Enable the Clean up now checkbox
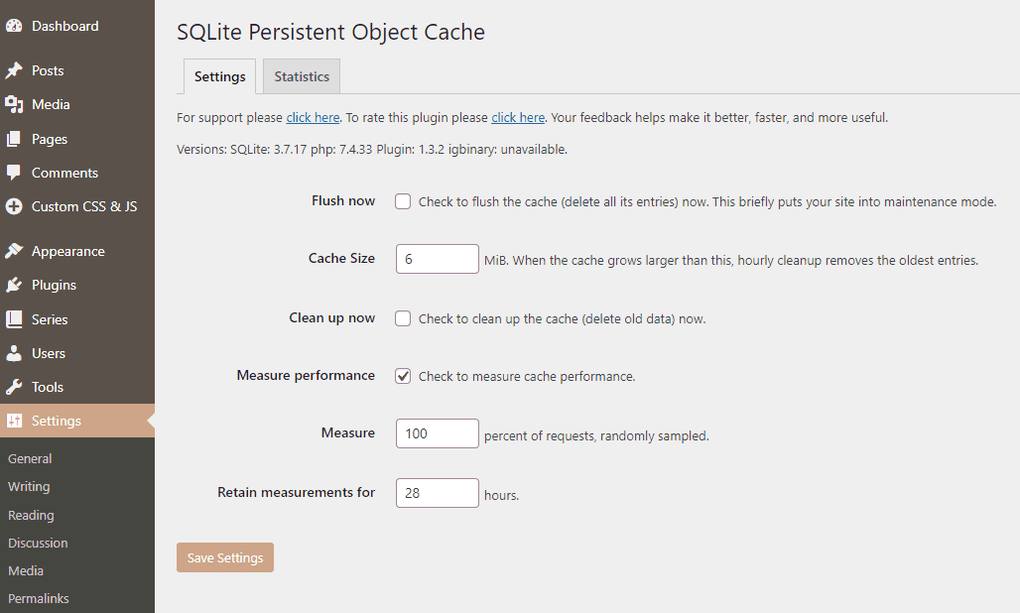 402,318
